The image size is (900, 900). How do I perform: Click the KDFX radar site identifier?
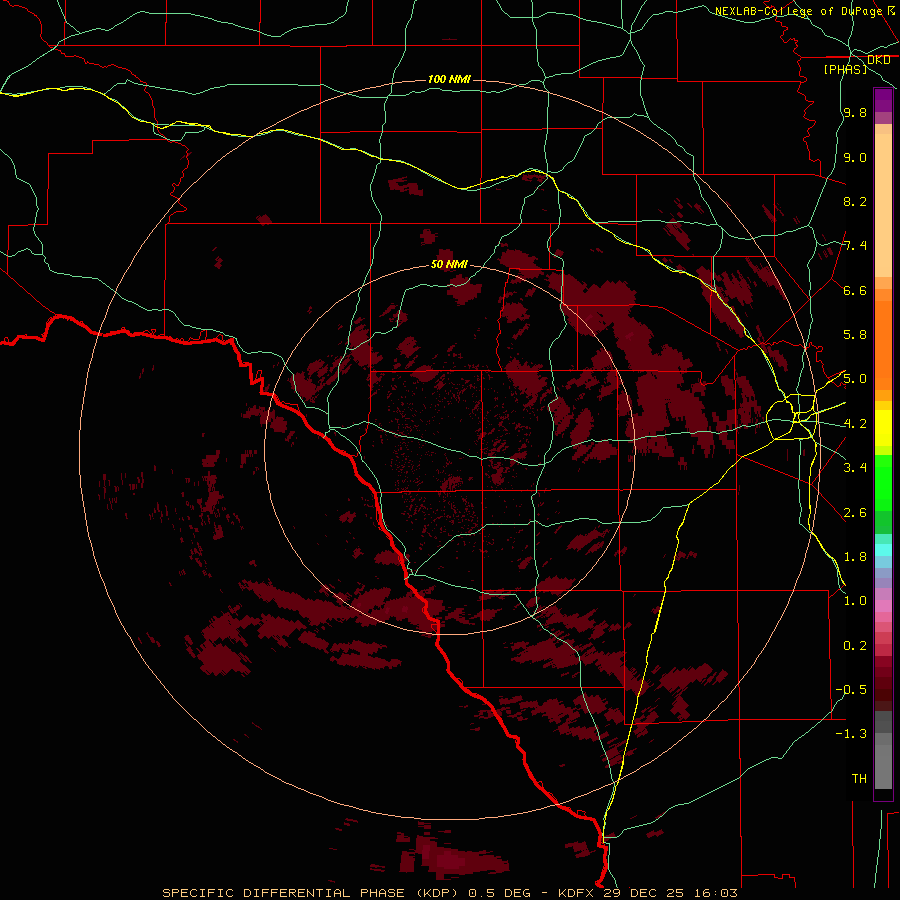pyautogui.click(x=578, y=893)
